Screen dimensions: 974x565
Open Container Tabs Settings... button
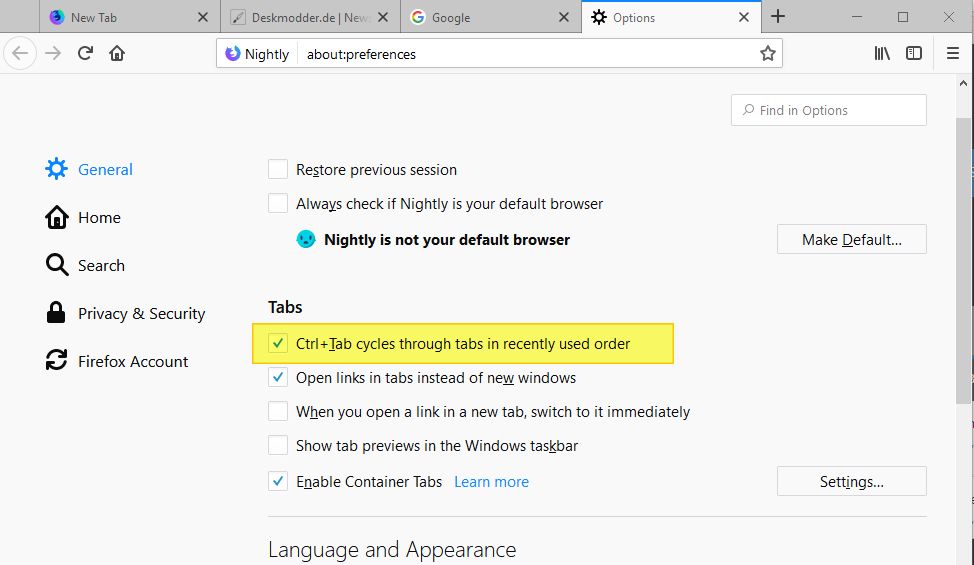tap(852, 481)
